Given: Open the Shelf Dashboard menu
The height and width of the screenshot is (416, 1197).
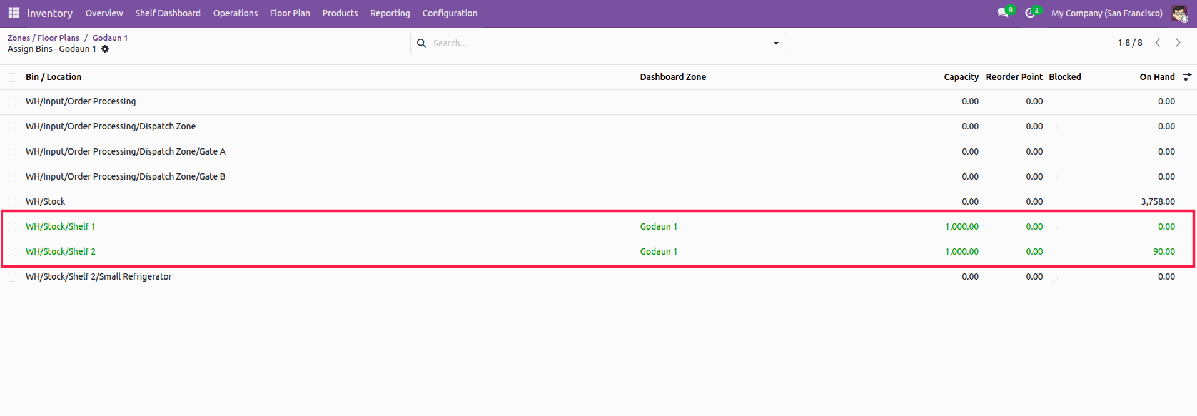Looking at the screenshot, I should pyautogui.click(x=168, y=13).
